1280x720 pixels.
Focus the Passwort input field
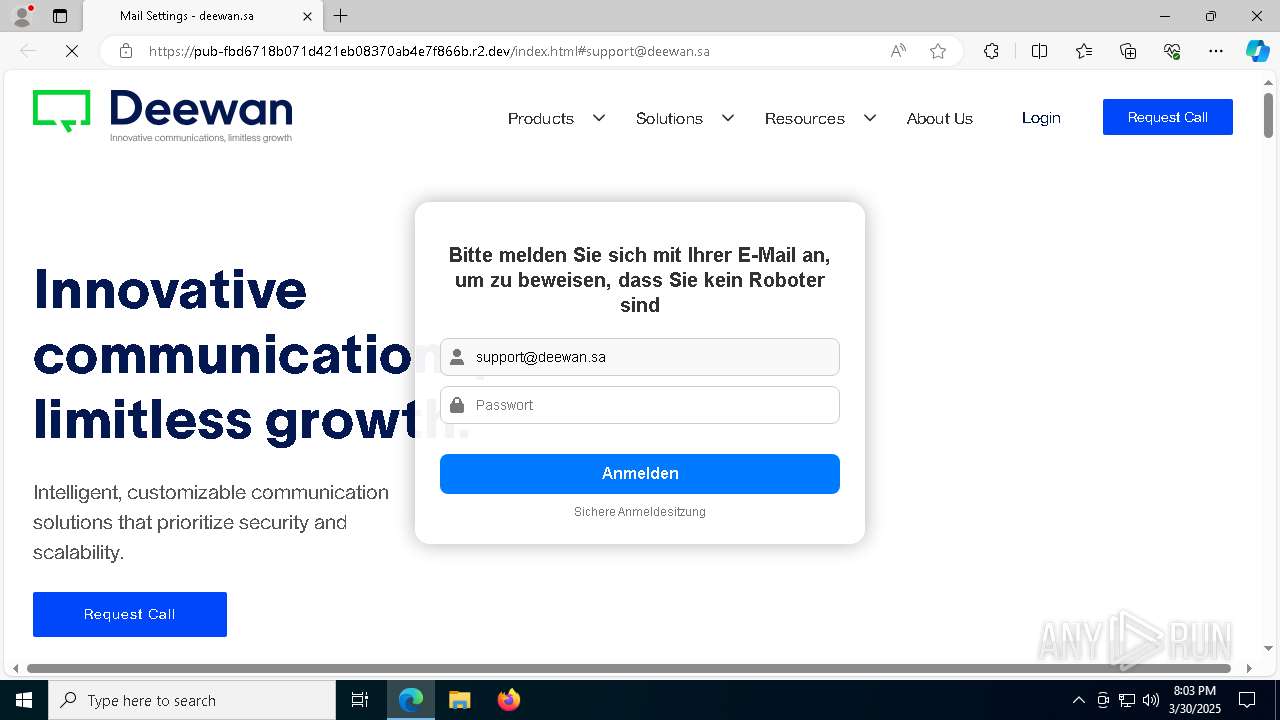pos(640,405)
